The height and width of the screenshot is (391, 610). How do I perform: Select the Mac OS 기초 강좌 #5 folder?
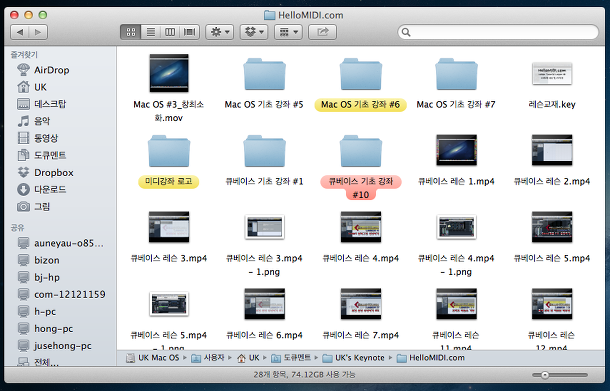tap(264, 74)
